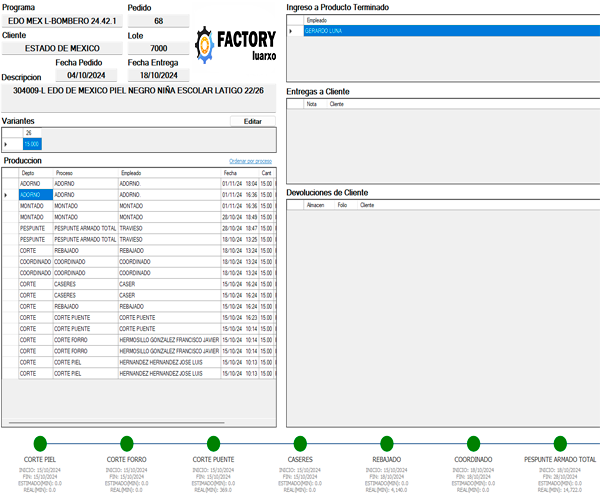Image resolution: width=600 pixels, height=500 pixels.
Task: Click the Cliente field ESTADO DE MEXICO
Action: 60,48
